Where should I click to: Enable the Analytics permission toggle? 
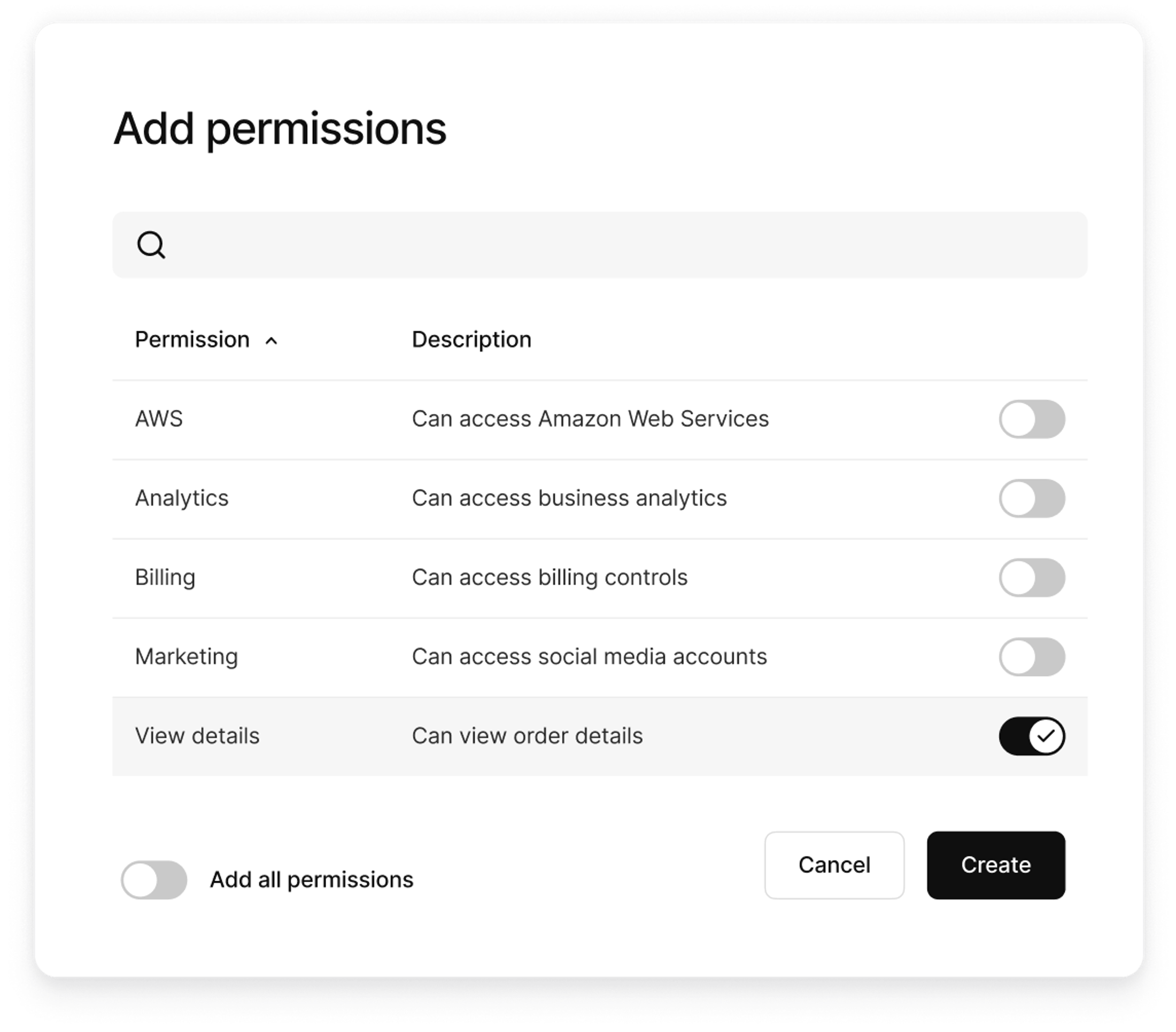1033,498
